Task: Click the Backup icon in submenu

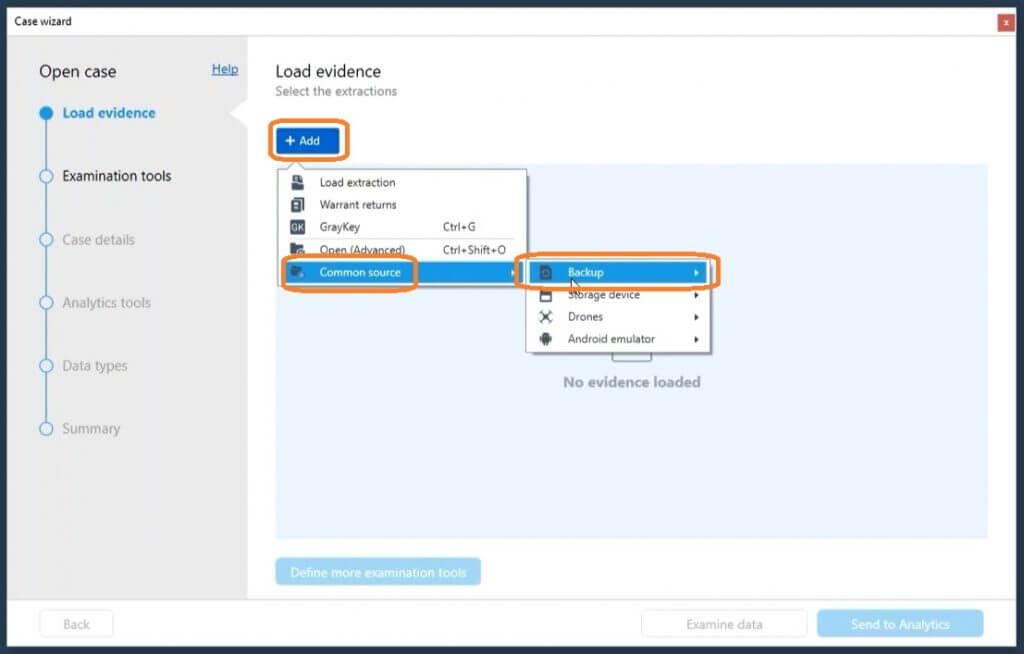Action: pyautogui.click(x=545, y=272)
